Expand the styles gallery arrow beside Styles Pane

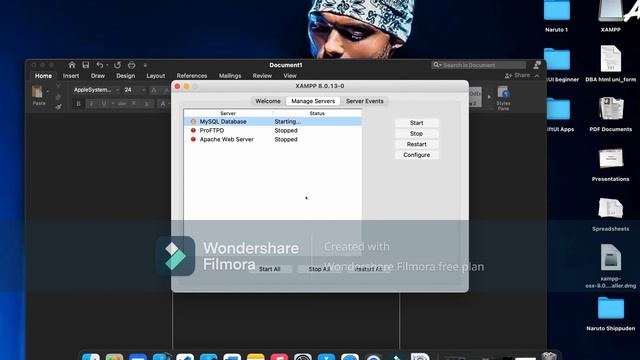pos(489,97)
